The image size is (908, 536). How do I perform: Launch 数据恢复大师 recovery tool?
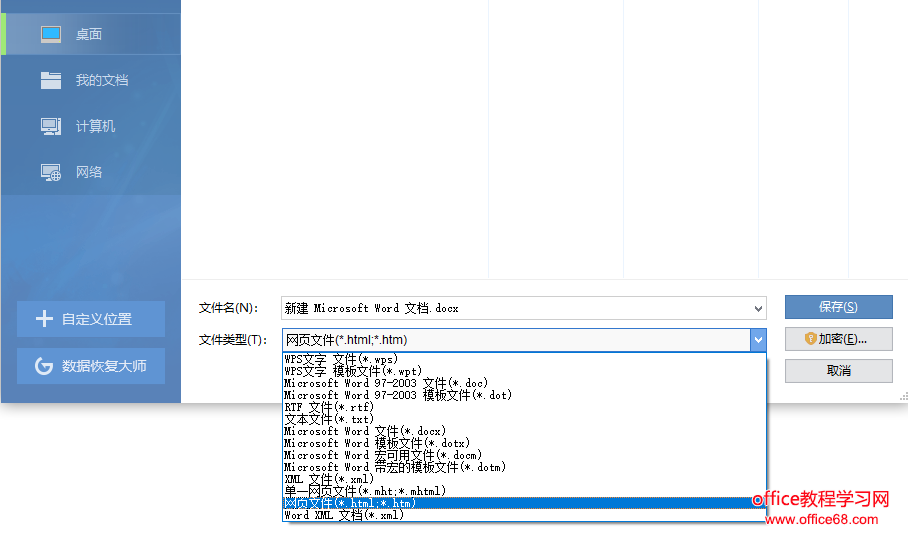91,366
